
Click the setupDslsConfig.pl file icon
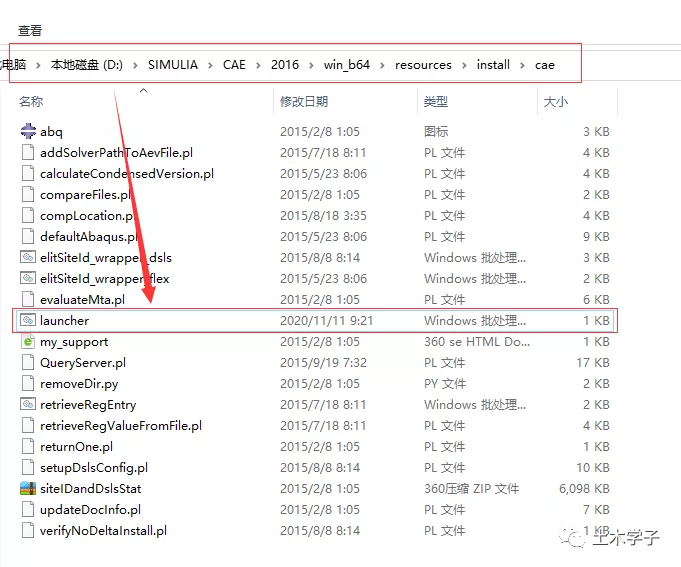(28, 467)
